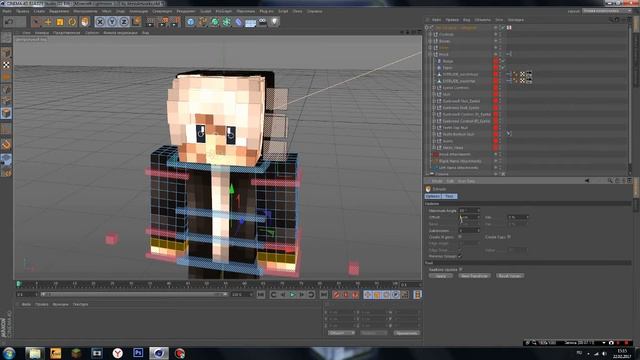Toggle Position keyframe channel icon
This screenshot has width=640, height=360.
tap(368, 294)
